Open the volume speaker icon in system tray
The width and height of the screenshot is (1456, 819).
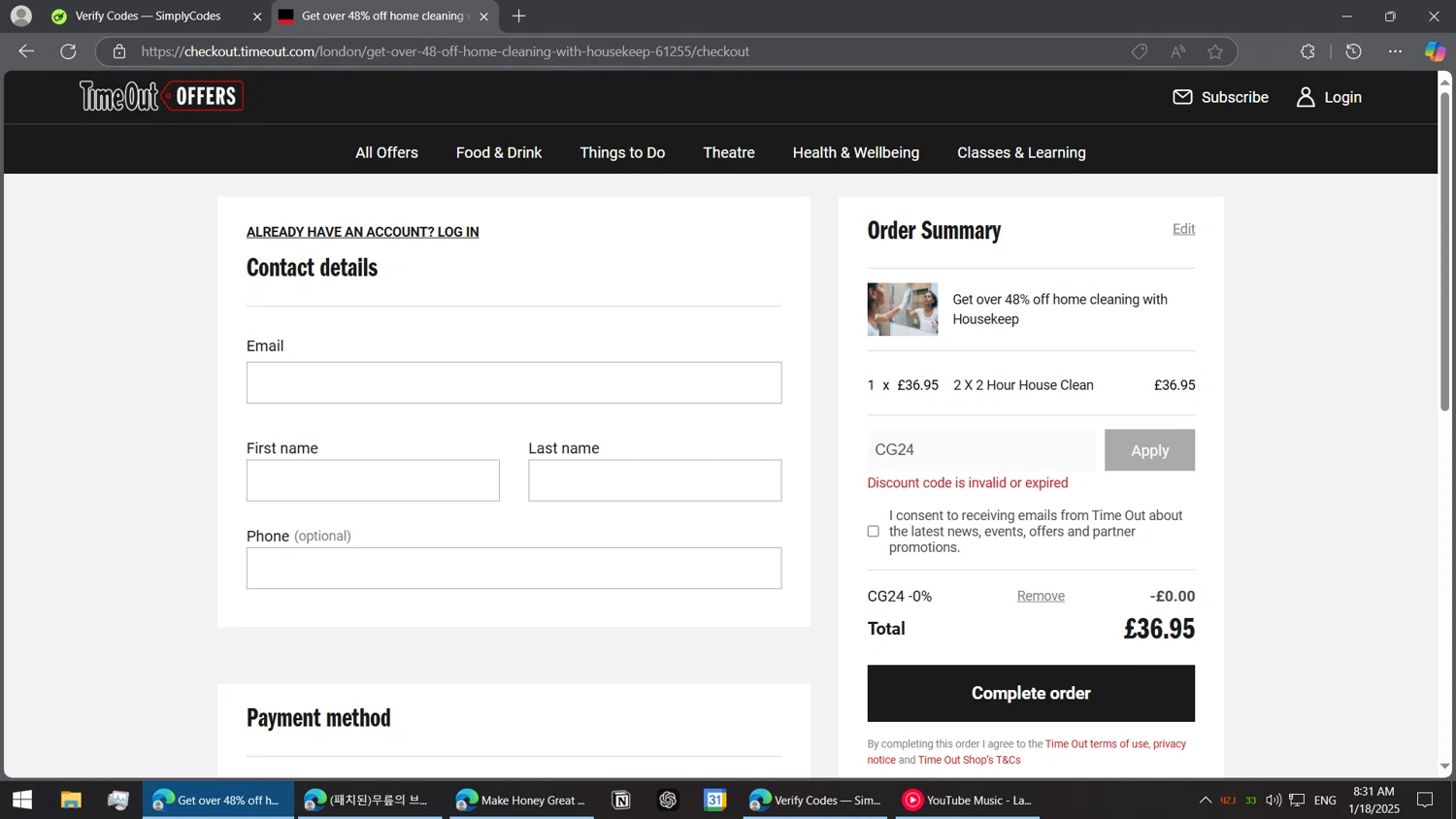tap(1274, 800)
